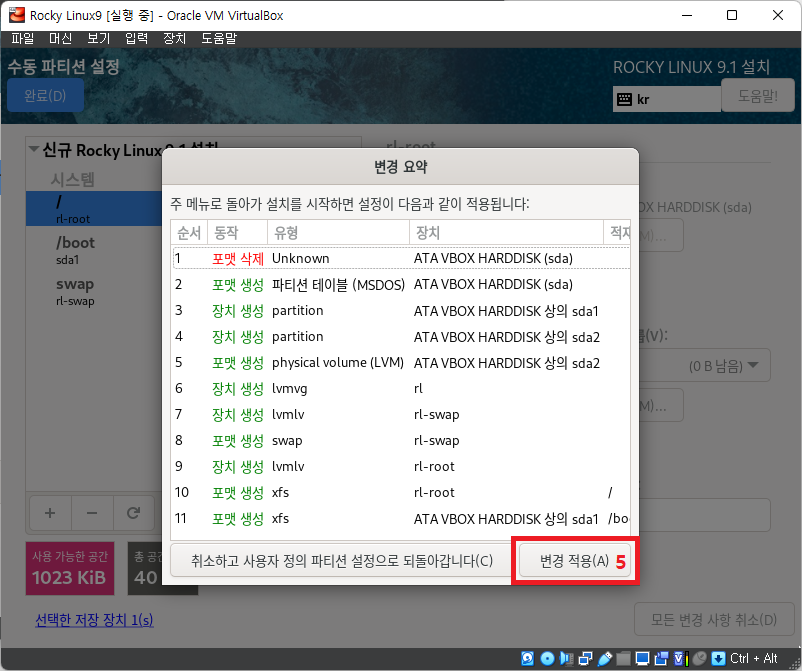Open the volume group dropdown showing 0 B 남음
Screen dimensions: 802x671
tap(706, 366)
